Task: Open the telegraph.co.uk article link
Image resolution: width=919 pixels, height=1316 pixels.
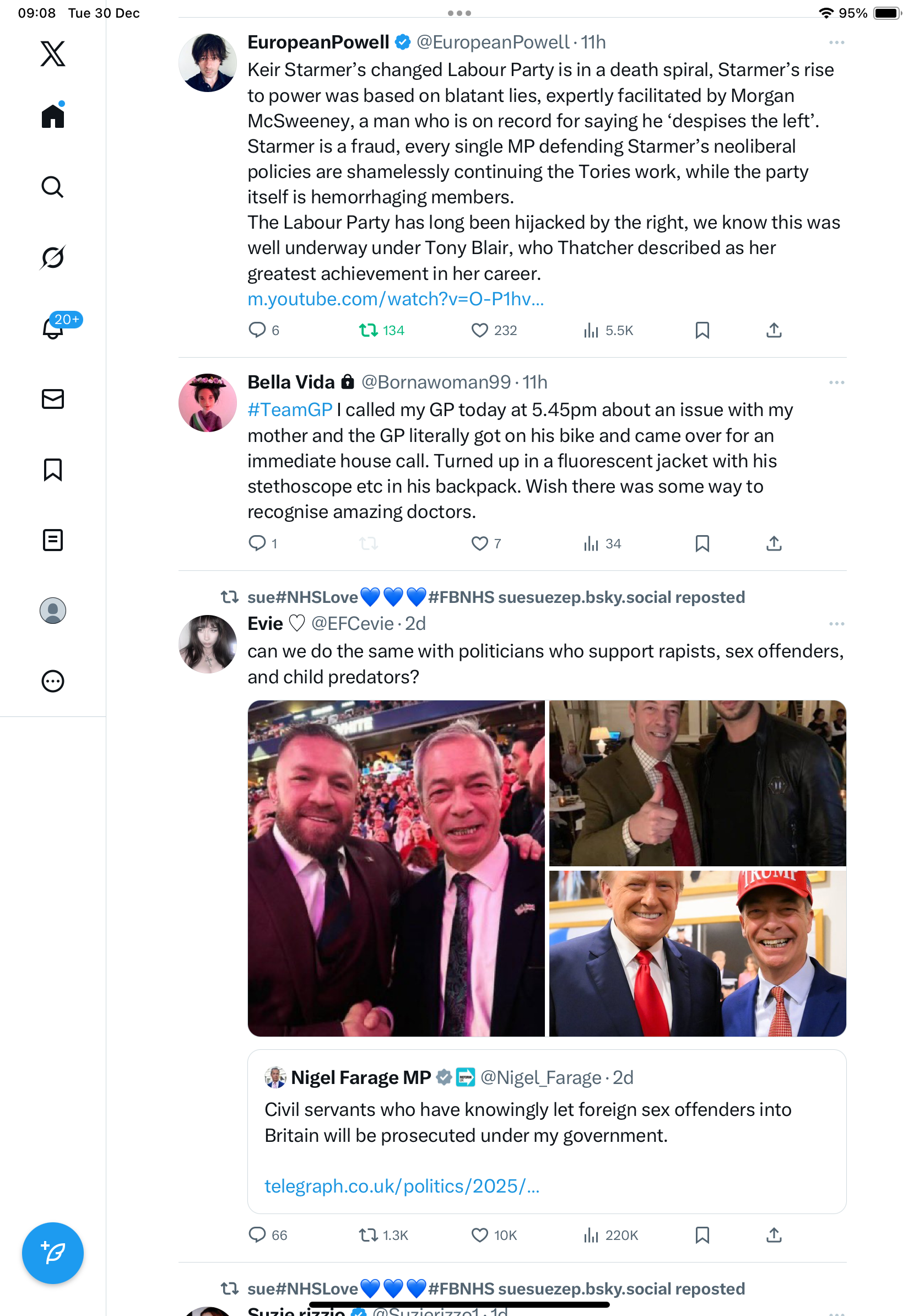Action: click(402, 1185)
